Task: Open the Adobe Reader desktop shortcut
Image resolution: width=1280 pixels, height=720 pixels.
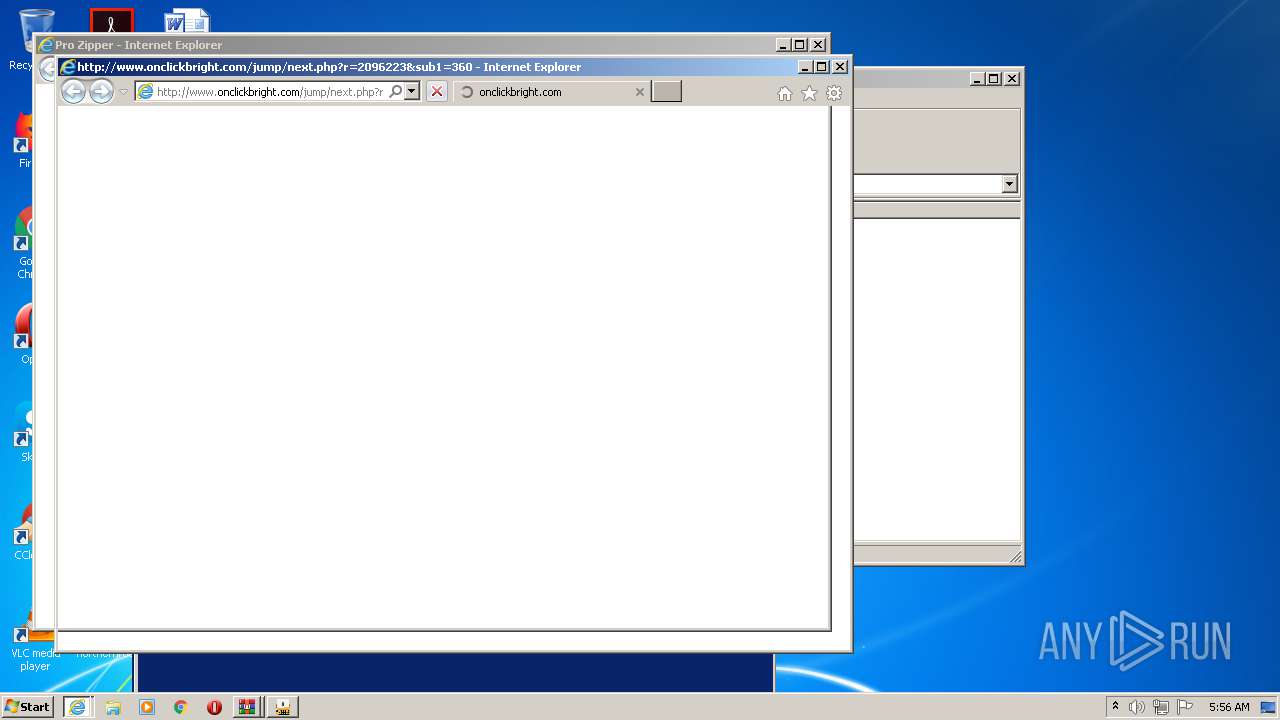Action: coord(111,21)
